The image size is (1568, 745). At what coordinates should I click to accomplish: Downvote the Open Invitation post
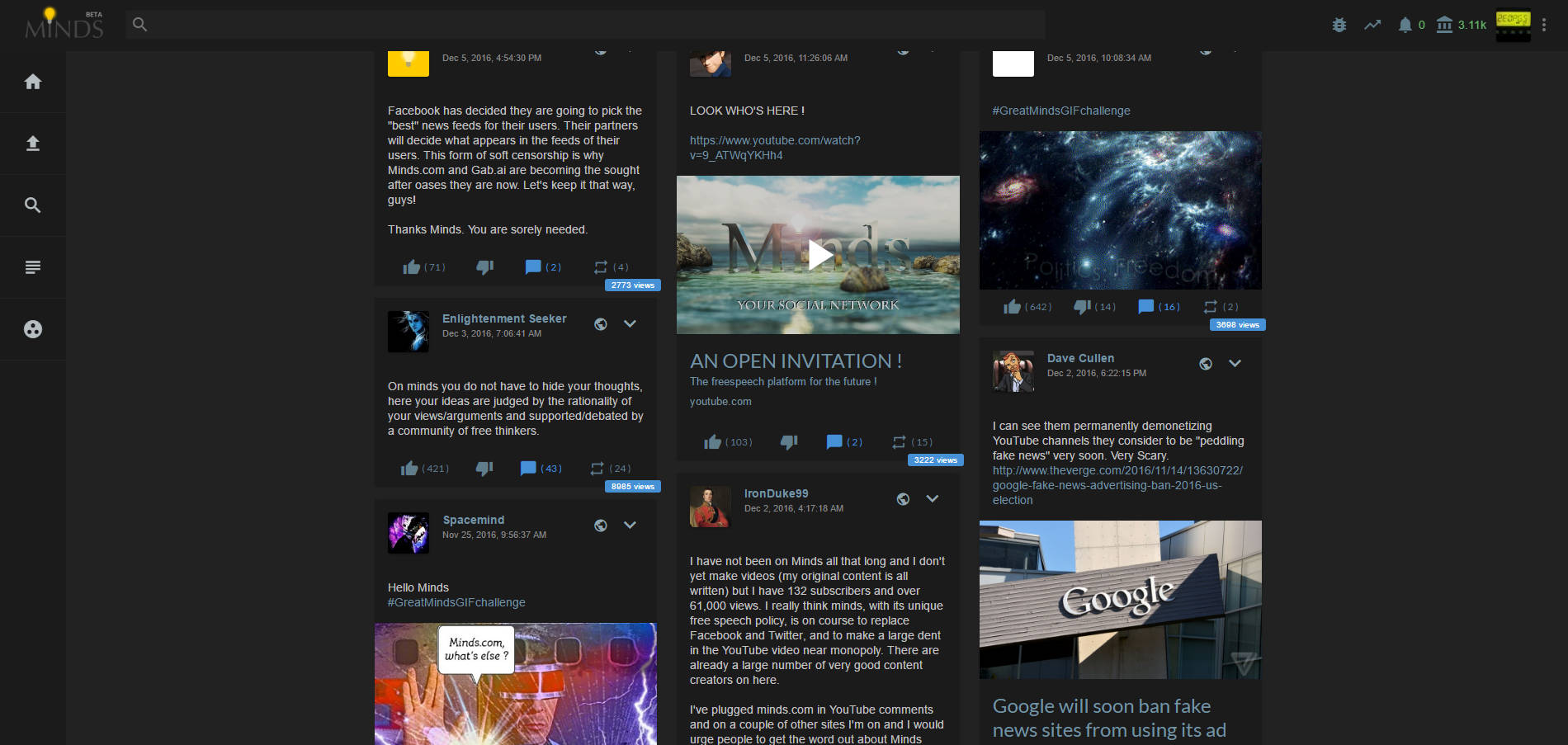(x=789, y=442)
